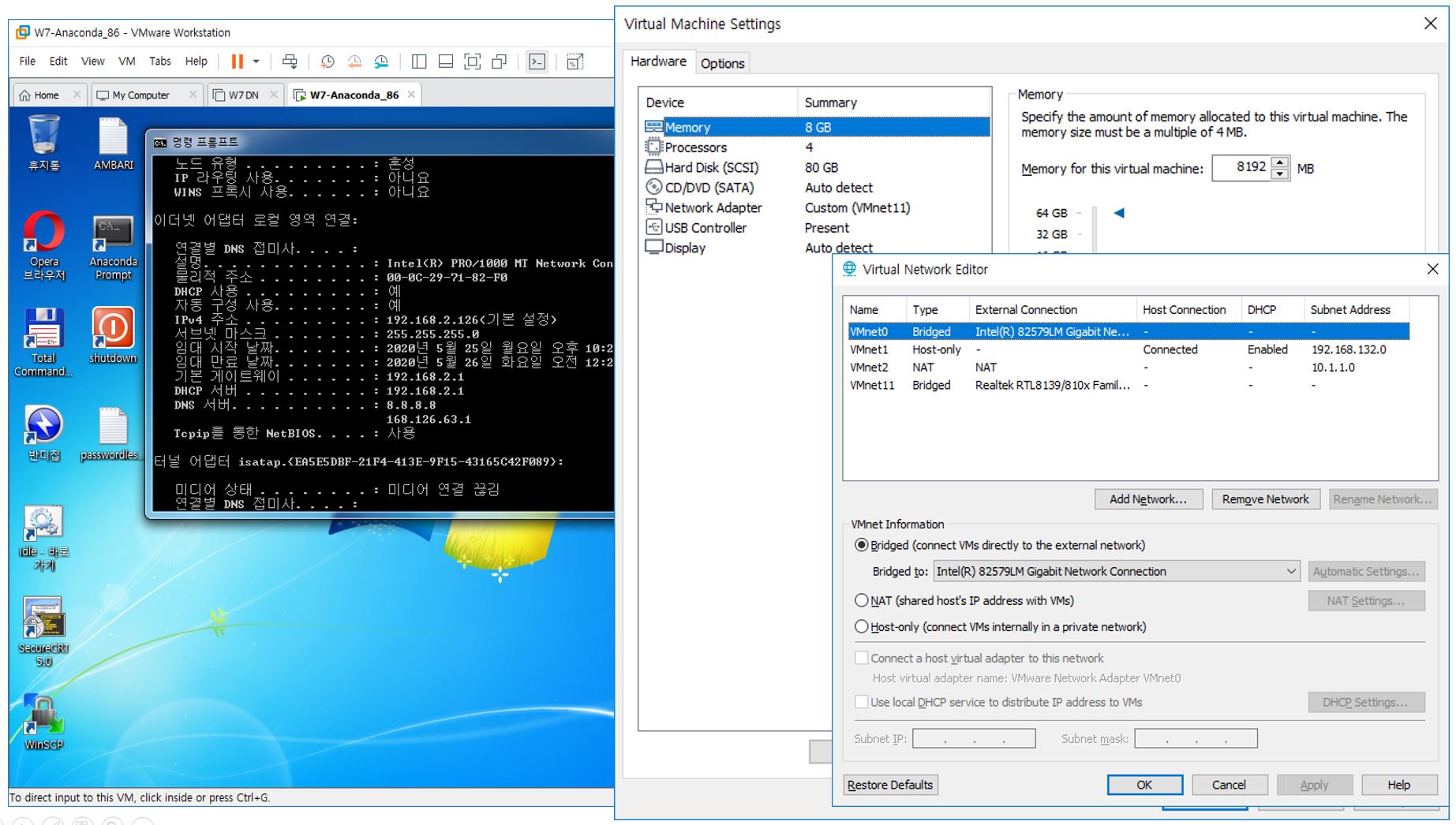1456x825 pixels.
Task: Click the stretch guest display icon
Action: (575, 62)
